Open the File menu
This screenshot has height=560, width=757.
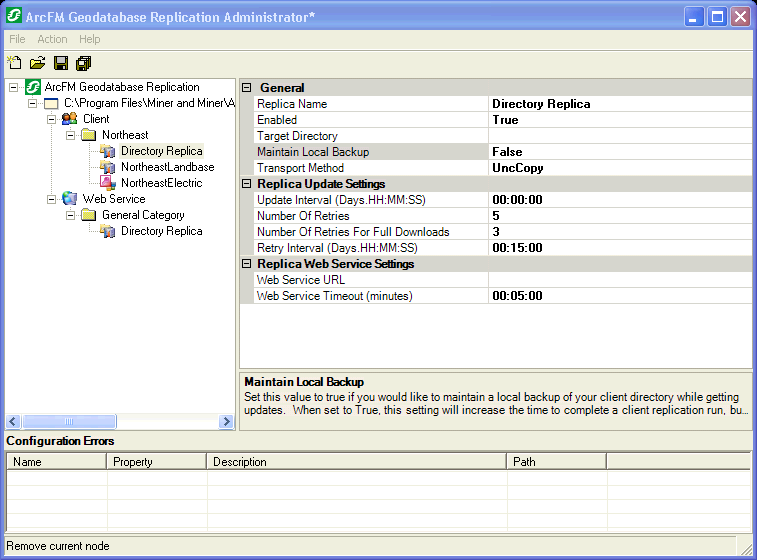click(17, 39)
